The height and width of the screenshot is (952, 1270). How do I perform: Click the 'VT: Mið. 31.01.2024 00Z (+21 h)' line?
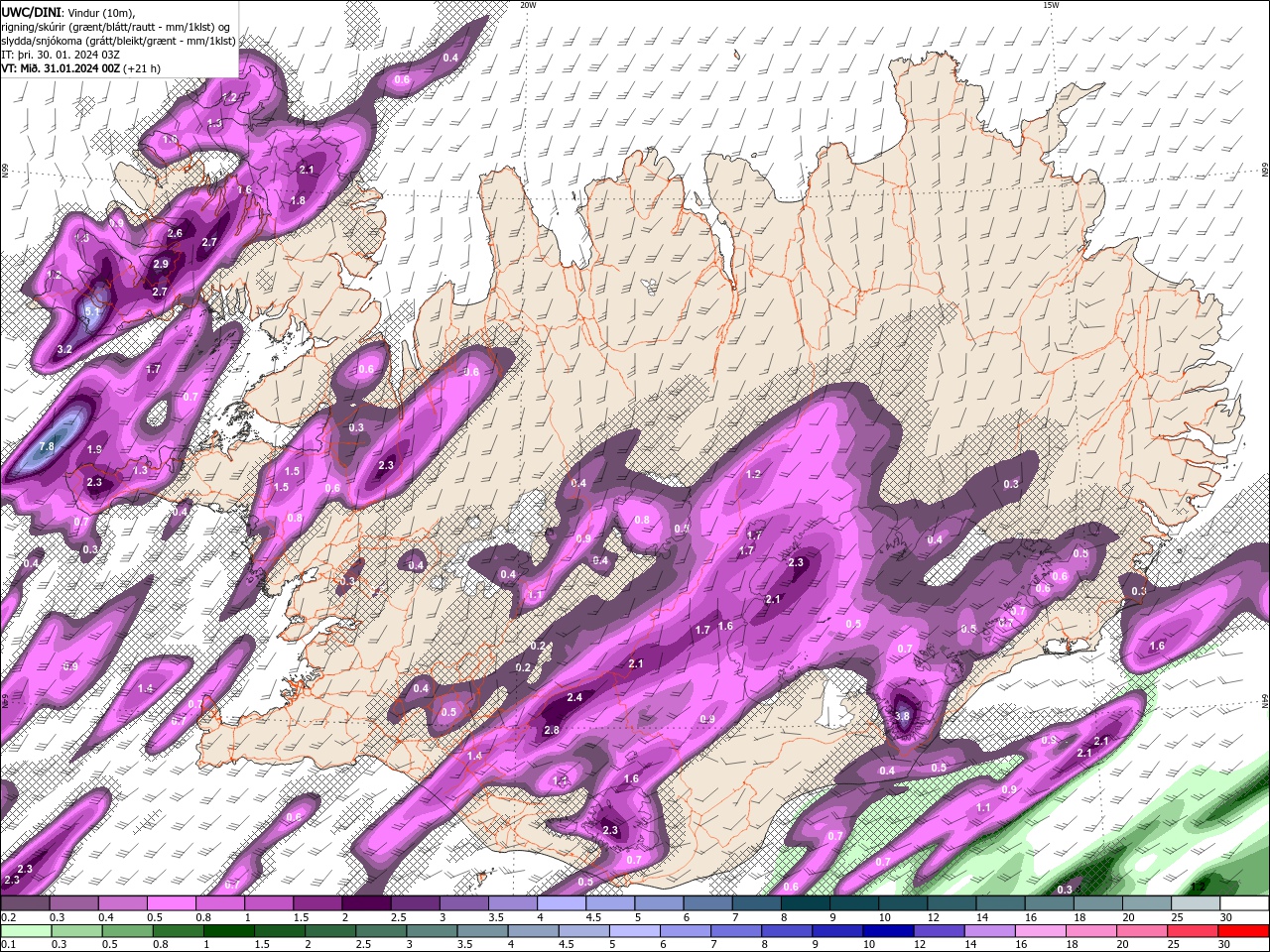pyautogui.click(x=80, y=68)
